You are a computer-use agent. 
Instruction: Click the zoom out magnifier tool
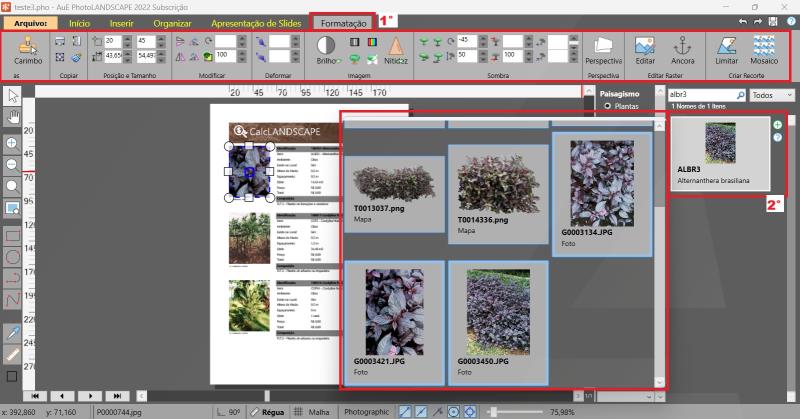pyautogui.click(x=12, y=164)
